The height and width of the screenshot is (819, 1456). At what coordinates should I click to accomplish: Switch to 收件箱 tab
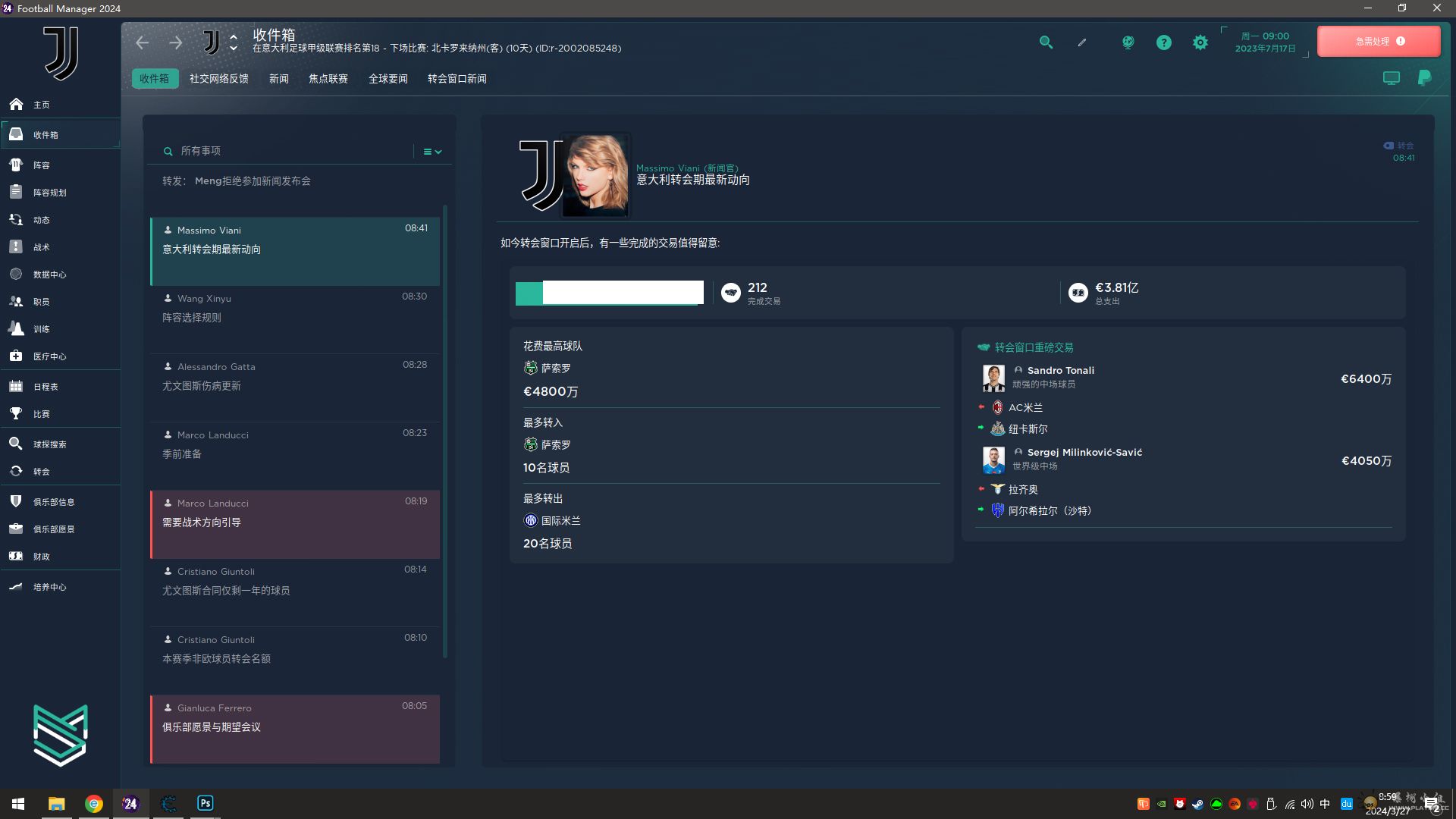tap(155, 79)
